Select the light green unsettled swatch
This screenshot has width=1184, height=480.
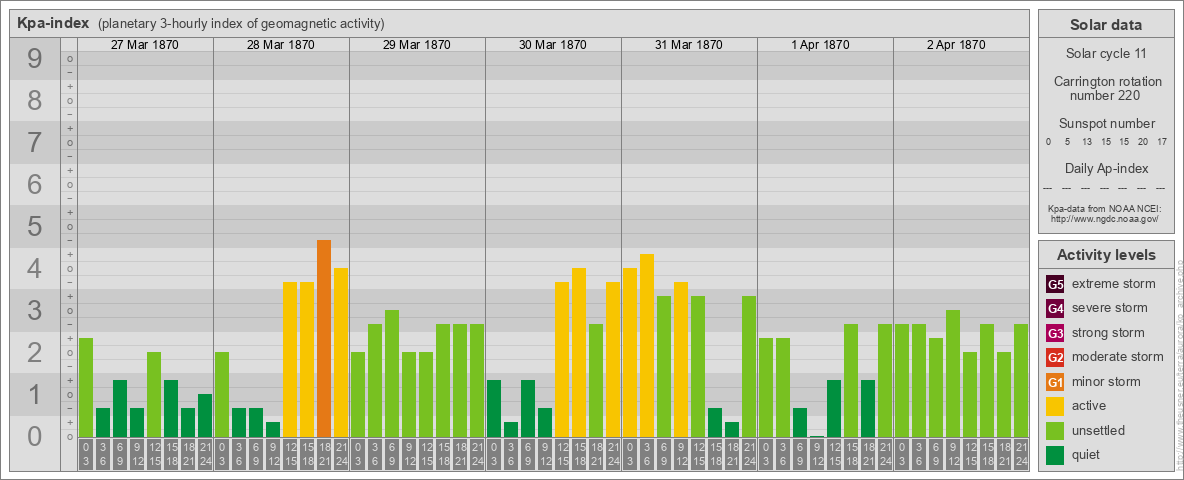[x=1055, y=430]
